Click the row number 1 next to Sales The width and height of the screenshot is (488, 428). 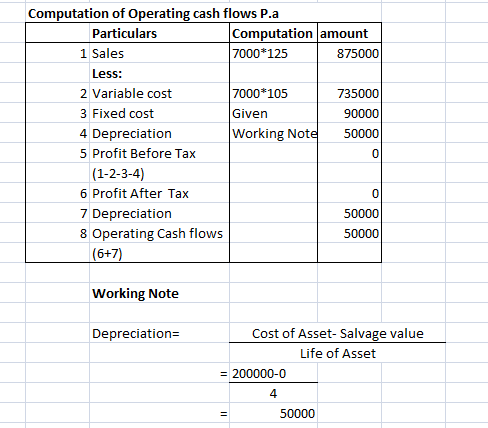tap(83, 53)
